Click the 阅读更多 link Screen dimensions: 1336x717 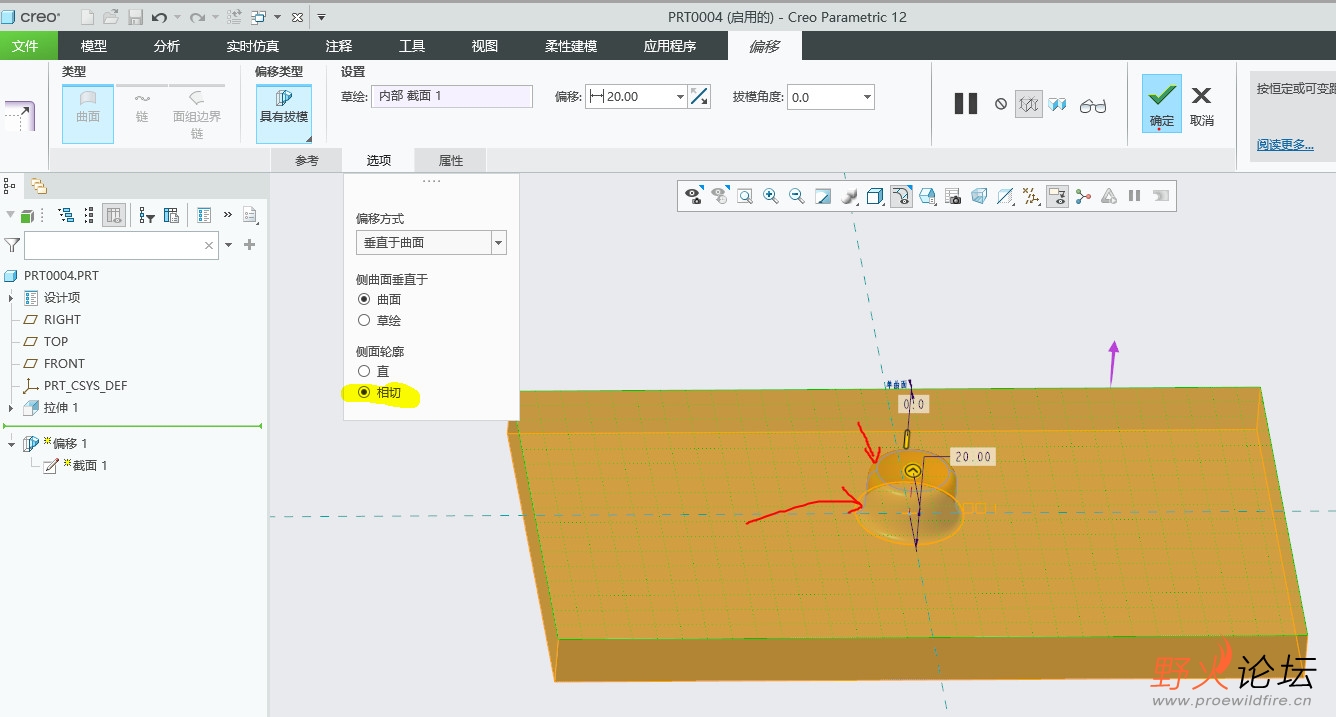point(1285,145)
